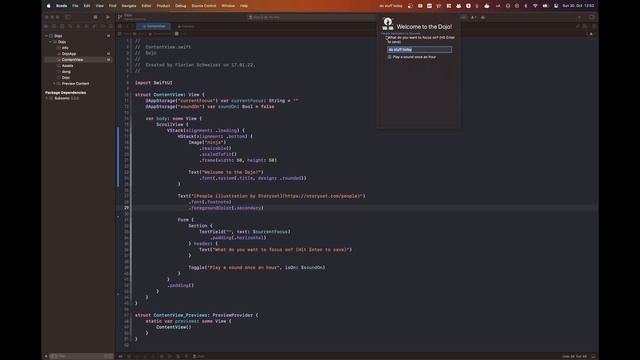Select Assets in the project navigator

coord(67,66)
